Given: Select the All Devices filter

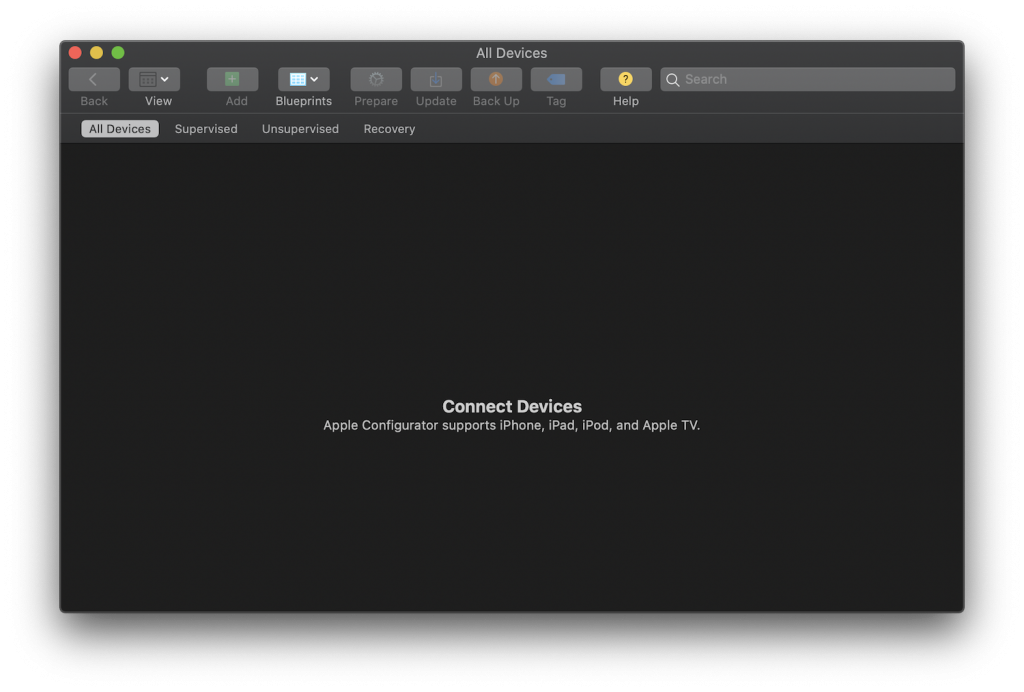Looking at the screenshot, I should click(x=119, y=128).
